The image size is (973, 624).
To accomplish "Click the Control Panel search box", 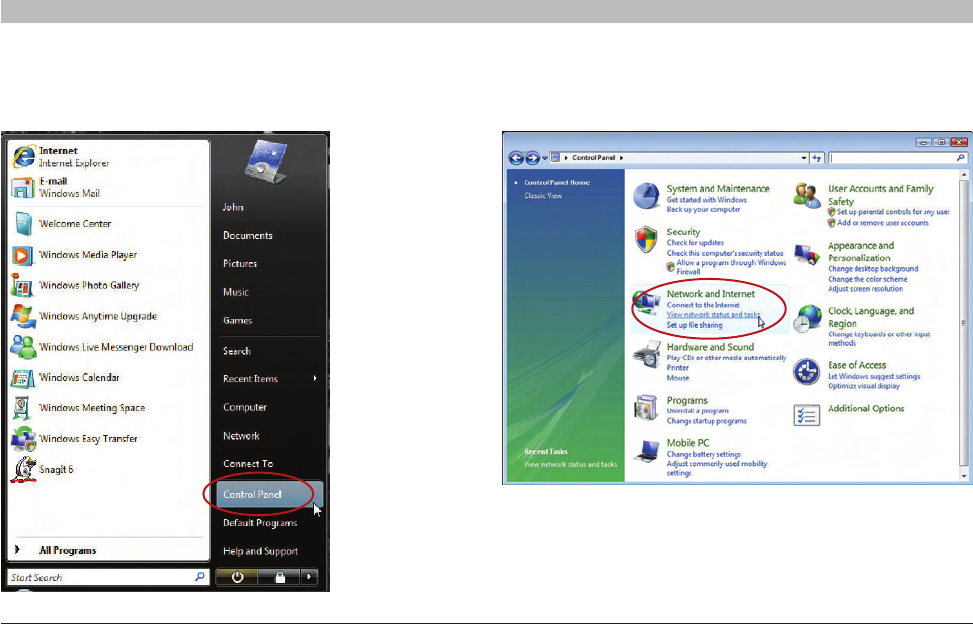I will coord(899,158).
